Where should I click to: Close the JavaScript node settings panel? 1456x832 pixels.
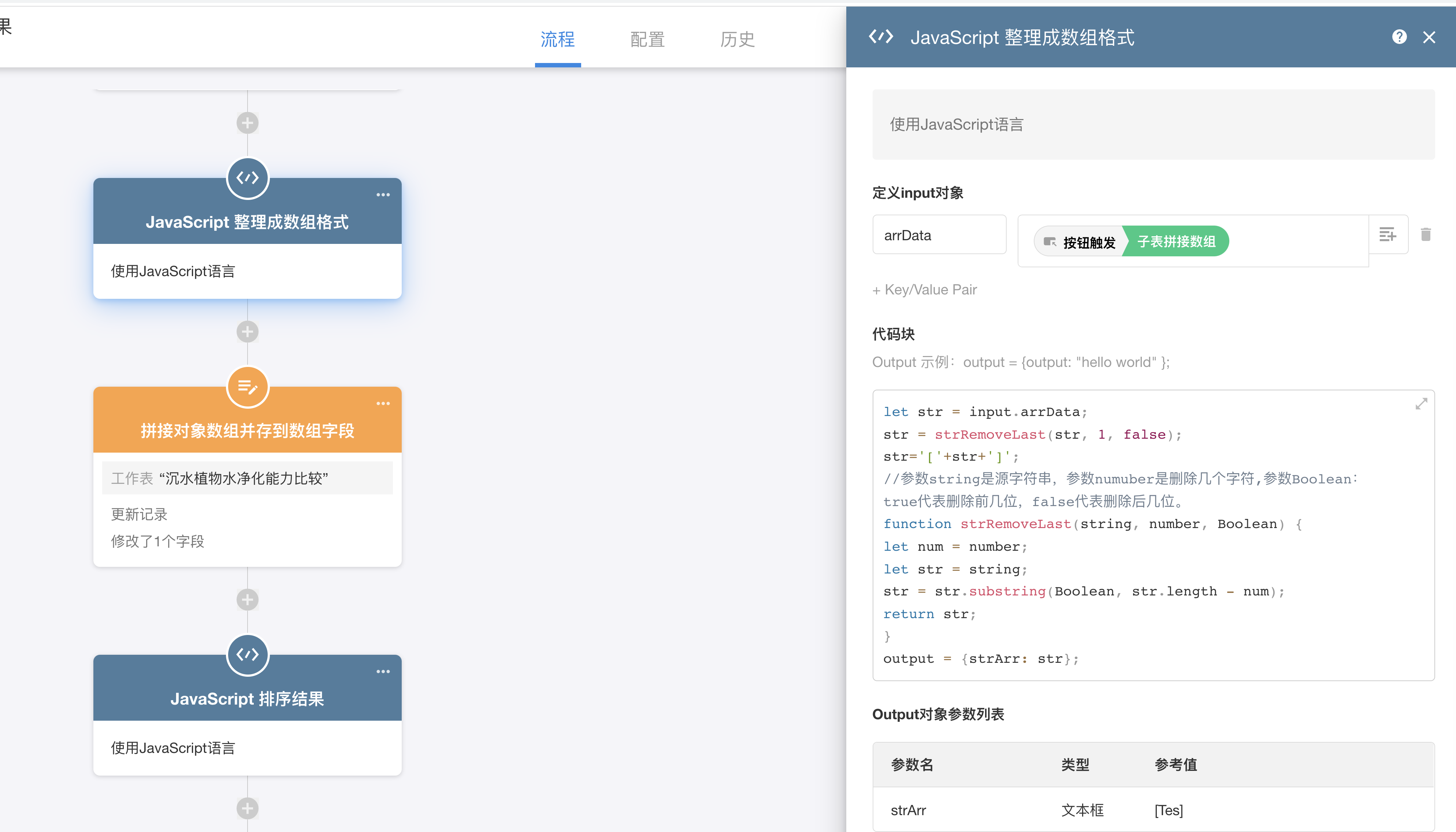1429,37
